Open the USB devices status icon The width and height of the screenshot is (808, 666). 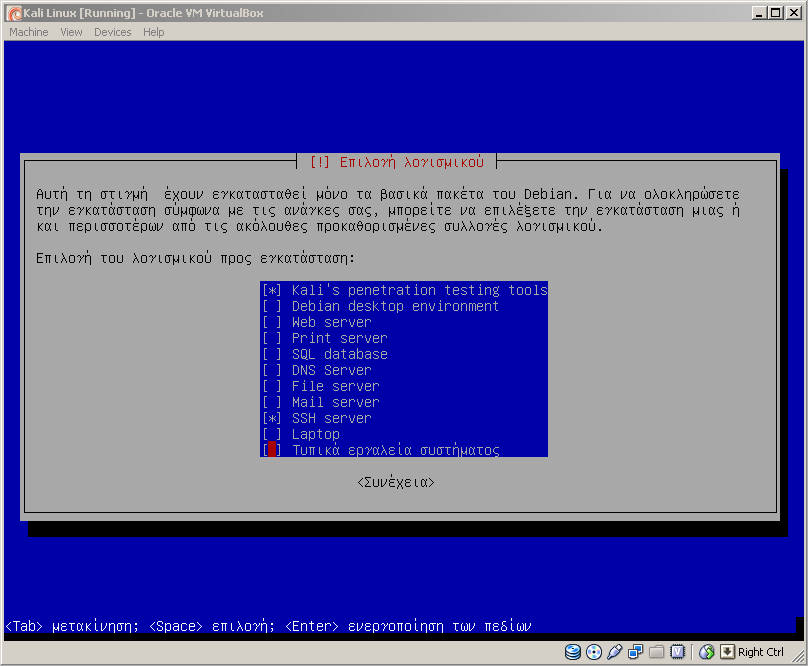click(614, 652)
